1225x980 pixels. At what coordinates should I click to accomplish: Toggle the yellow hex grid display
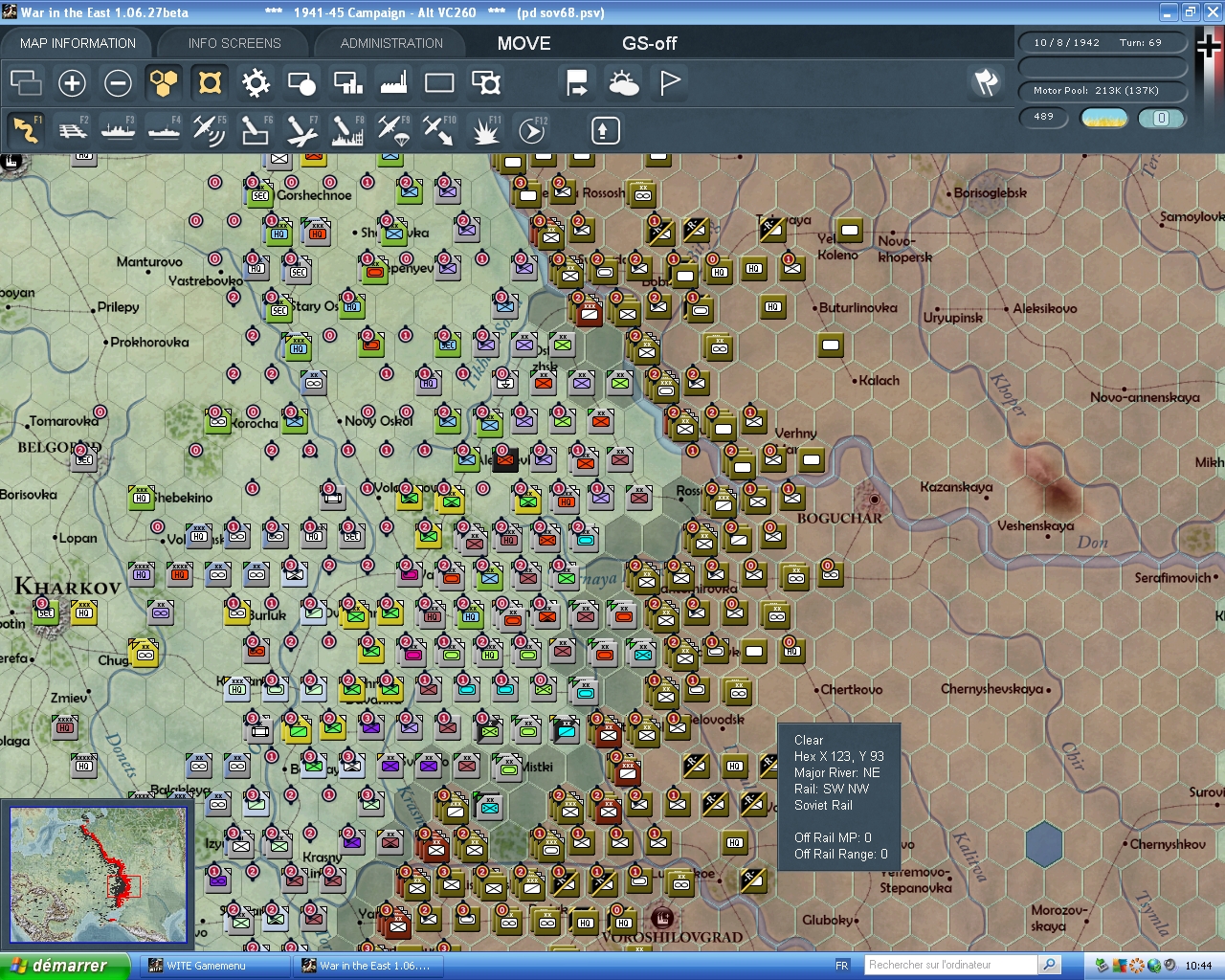[164, 83]
